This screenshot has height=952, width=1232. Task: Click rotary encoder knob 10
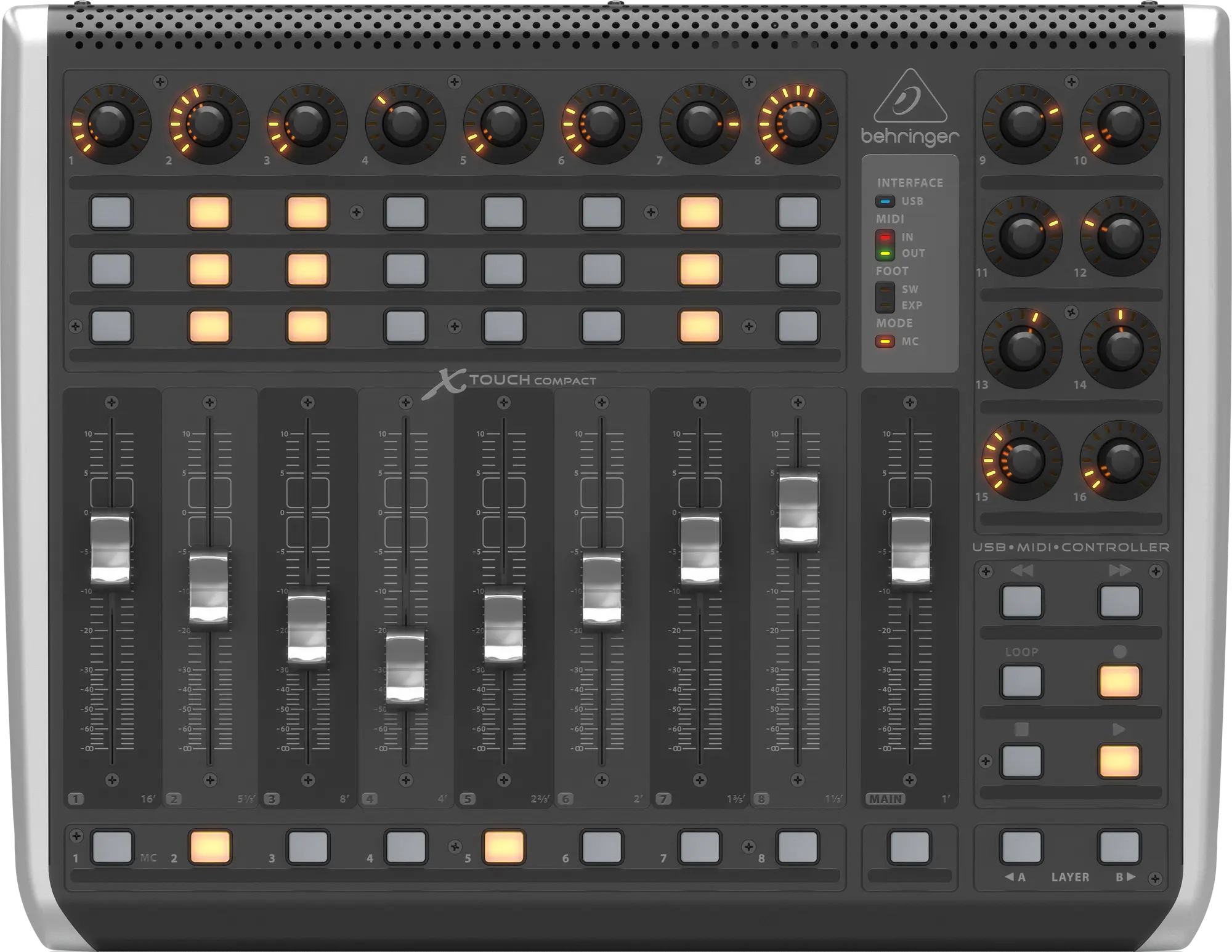point(1121,124)
